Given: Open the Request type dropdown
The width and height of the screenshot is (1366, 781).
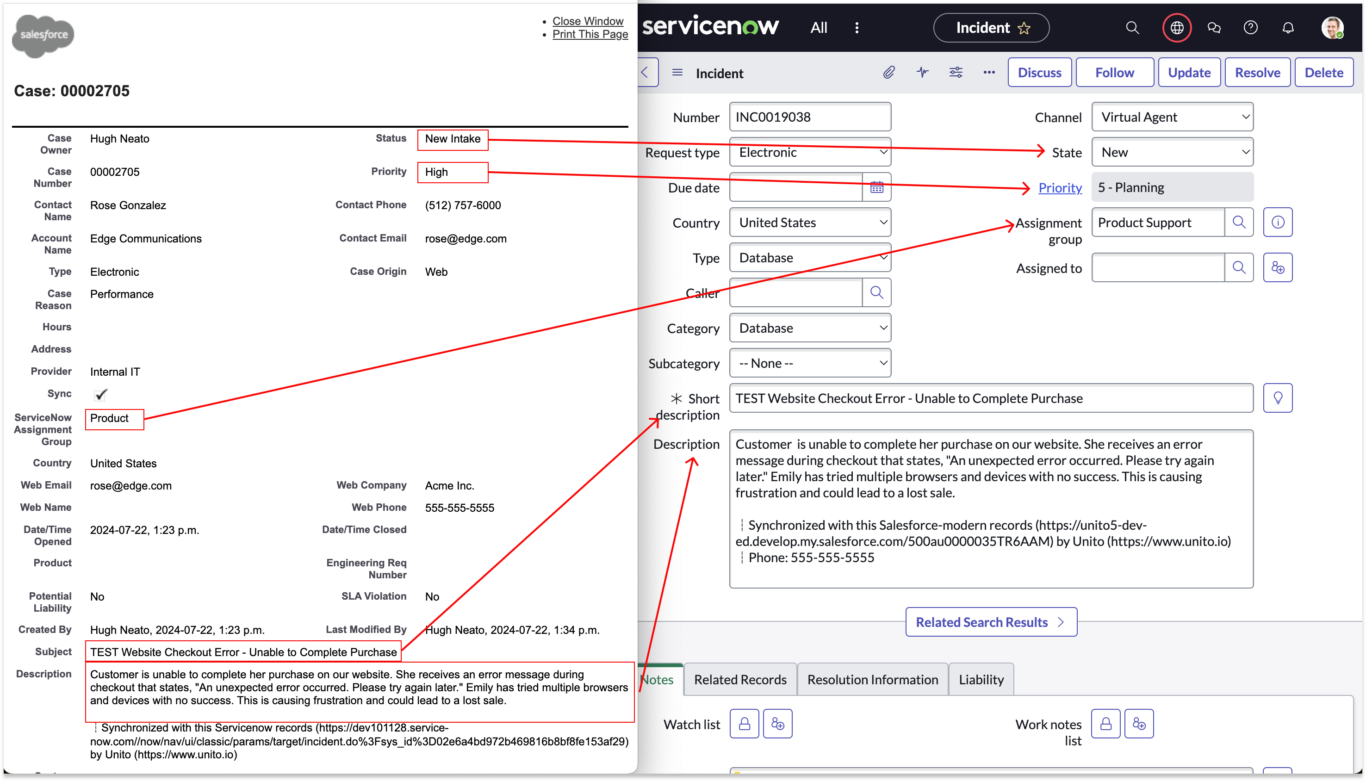Looking at the screenshot, I should [810, 152].
